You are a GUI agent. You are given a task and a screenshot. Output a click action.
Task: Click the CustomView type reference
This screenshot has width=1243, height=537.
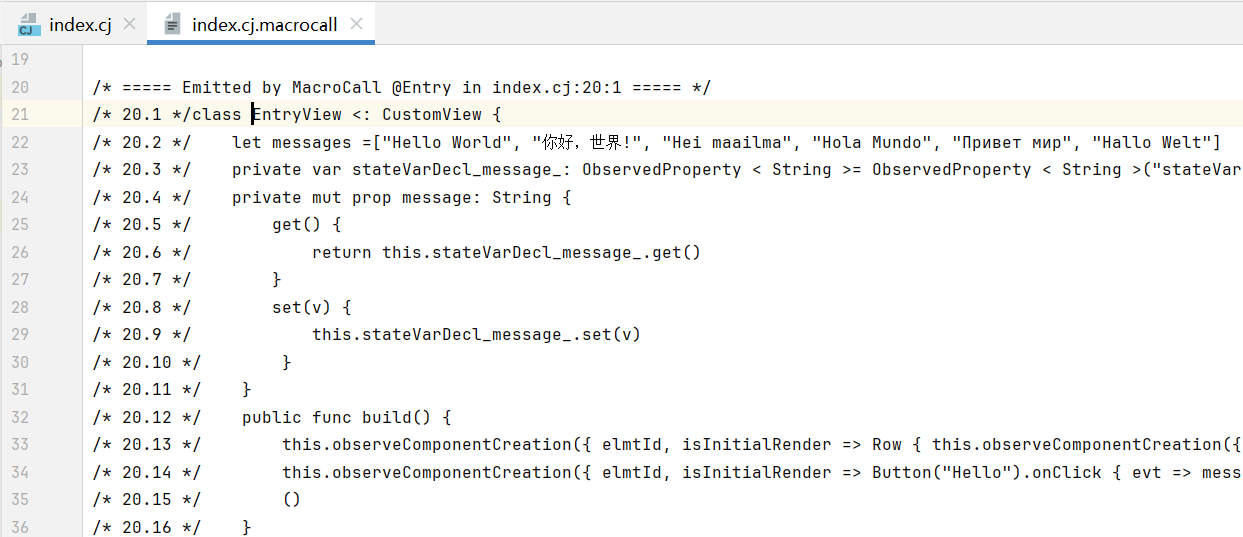click(432, 115)
